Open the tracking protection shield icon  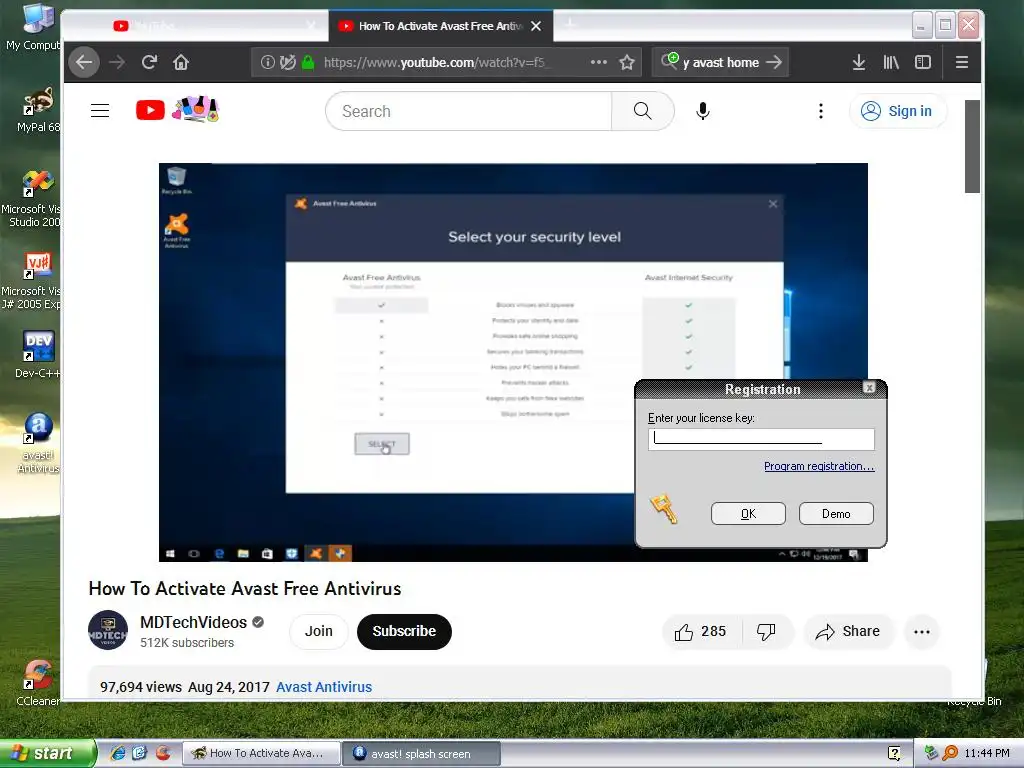[x=287, y=62]
